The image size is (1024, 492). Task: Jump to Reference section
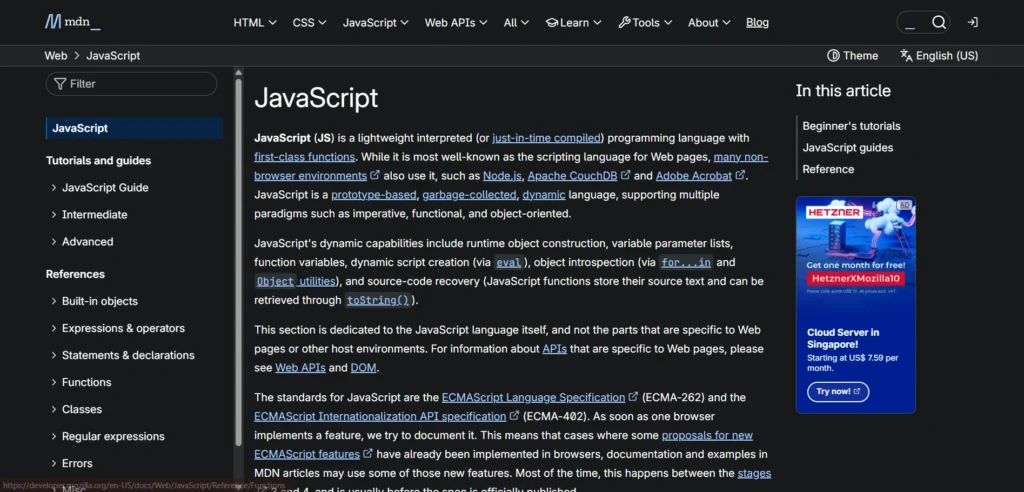tap(828, 169)
